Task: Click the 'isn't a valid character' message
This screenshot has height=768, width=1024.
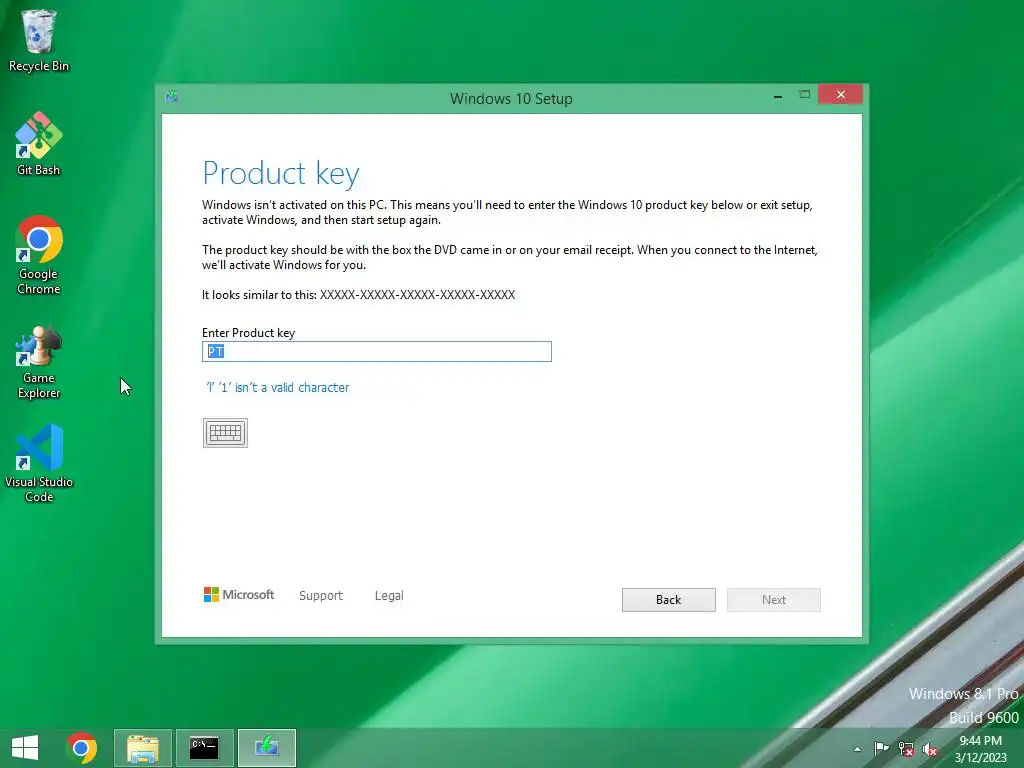Action: (278, 387)
